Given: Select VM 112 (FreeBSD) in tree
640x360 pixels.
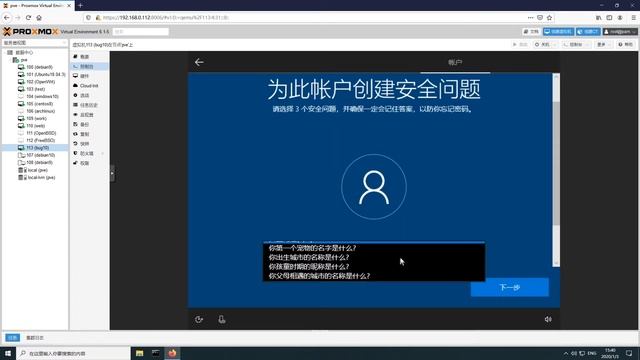Looking at the screenshot, I should 40,140.
